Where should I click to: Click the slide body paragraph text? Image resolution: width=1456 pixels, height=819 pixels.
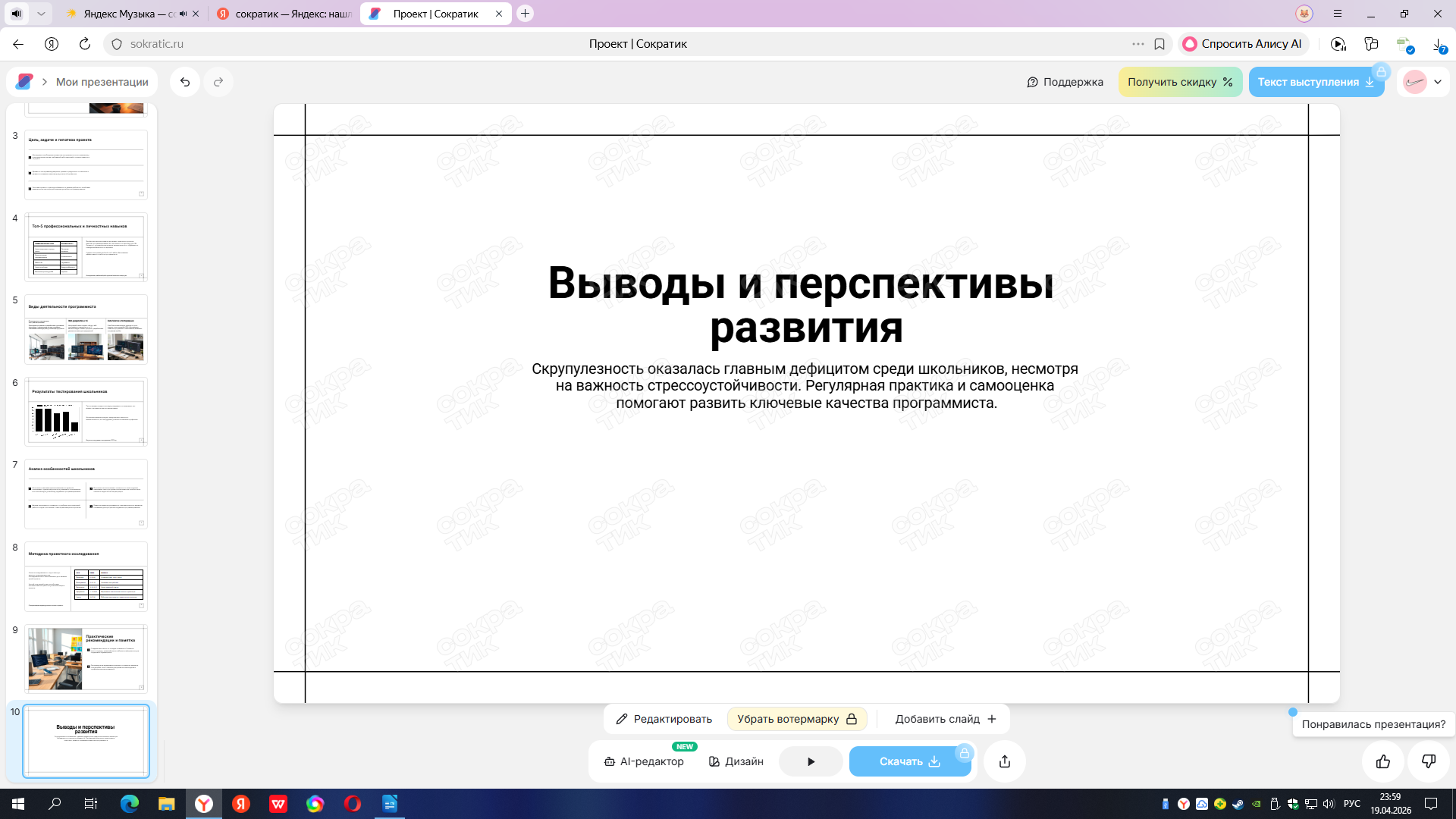pyautogui.click(x=805, y=386)
